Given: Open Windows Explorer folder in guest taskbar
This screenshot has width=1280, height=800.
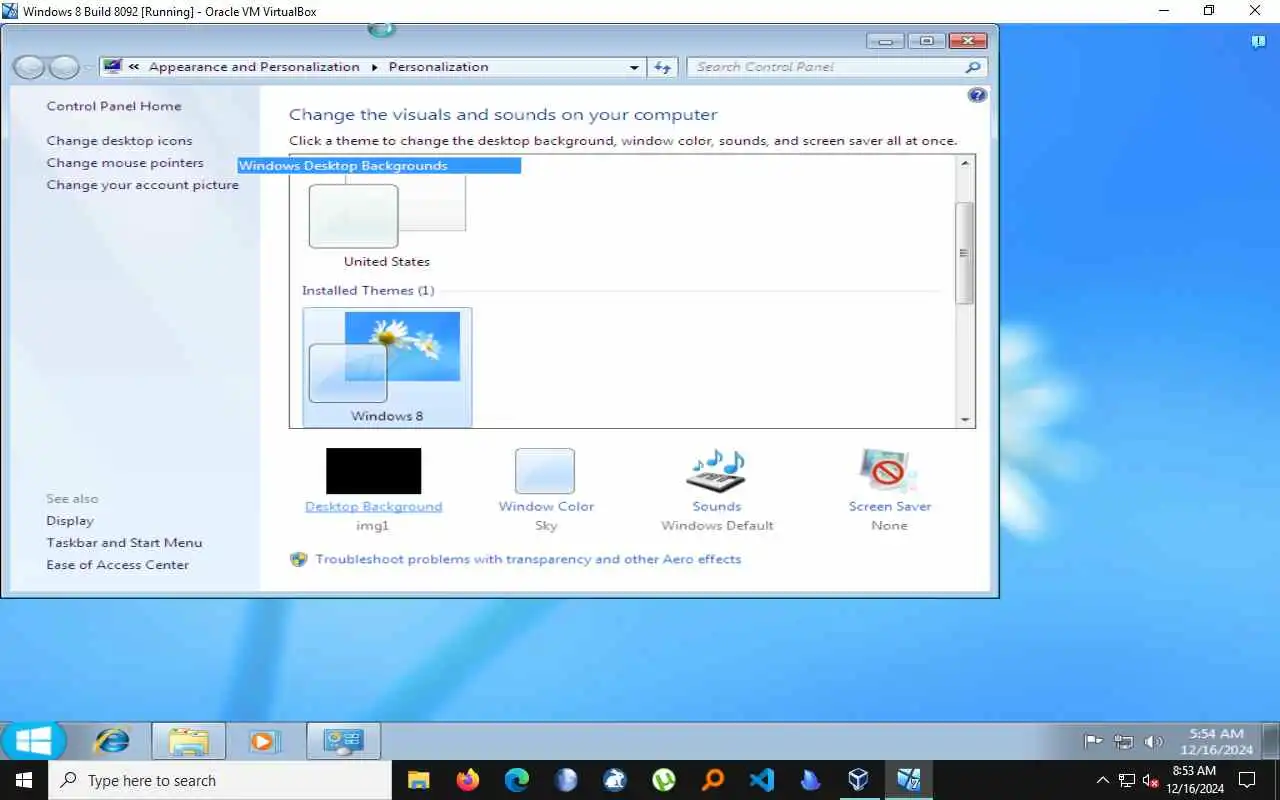Looking at the screenshot, I should [188, 741].
